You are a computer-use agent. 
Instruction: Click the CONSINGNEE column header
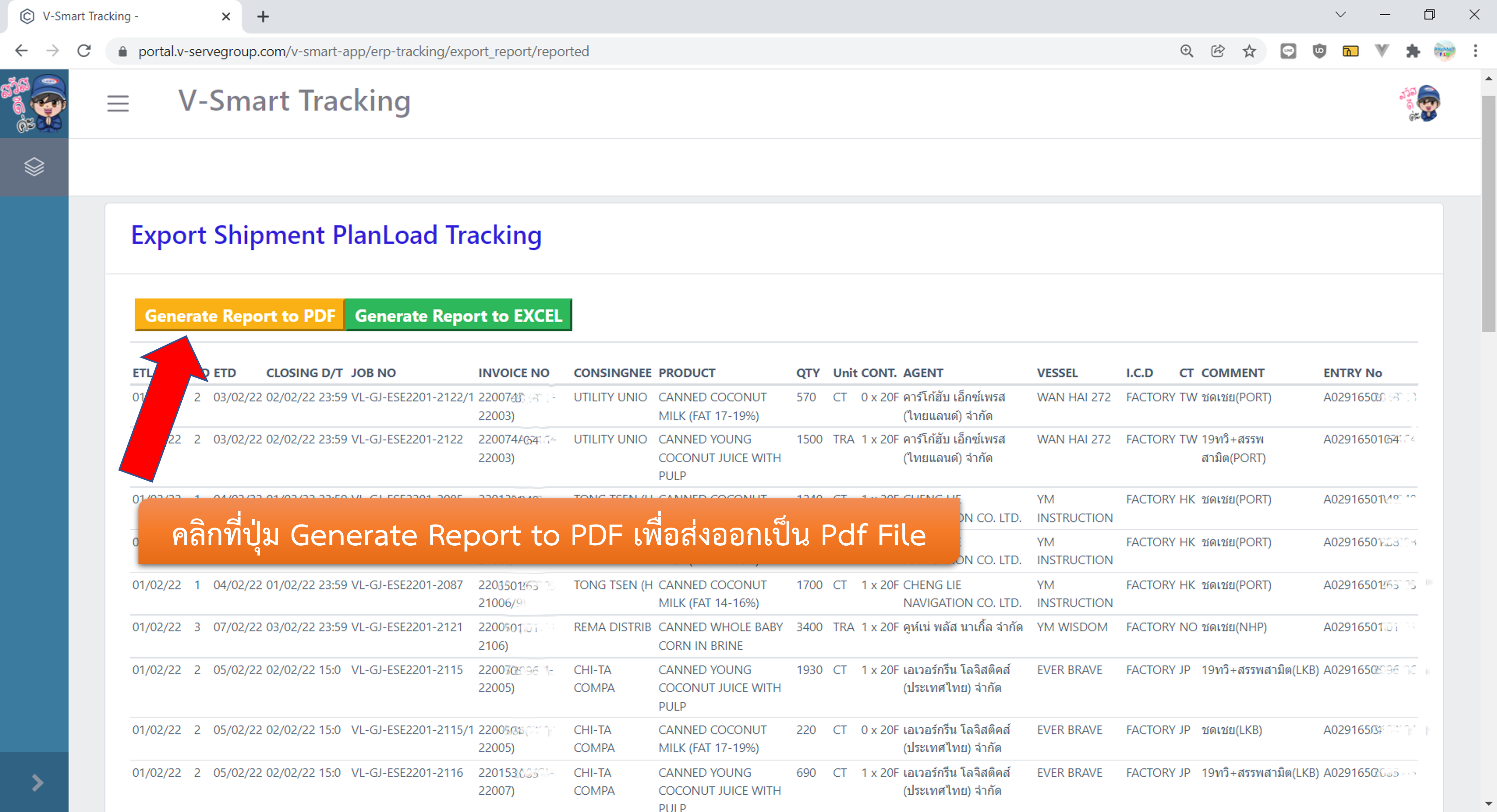(612, 372)
